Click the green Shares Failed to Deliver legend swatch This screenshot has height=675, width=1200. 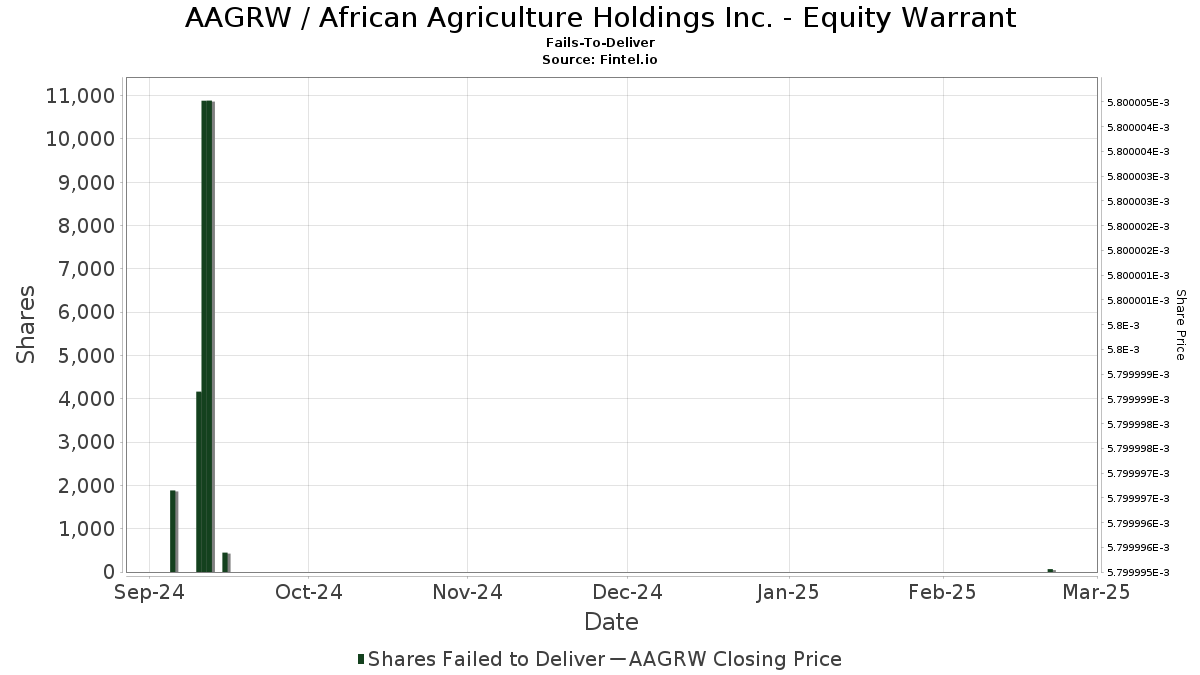pyautogui.click(x=361, y=659)
